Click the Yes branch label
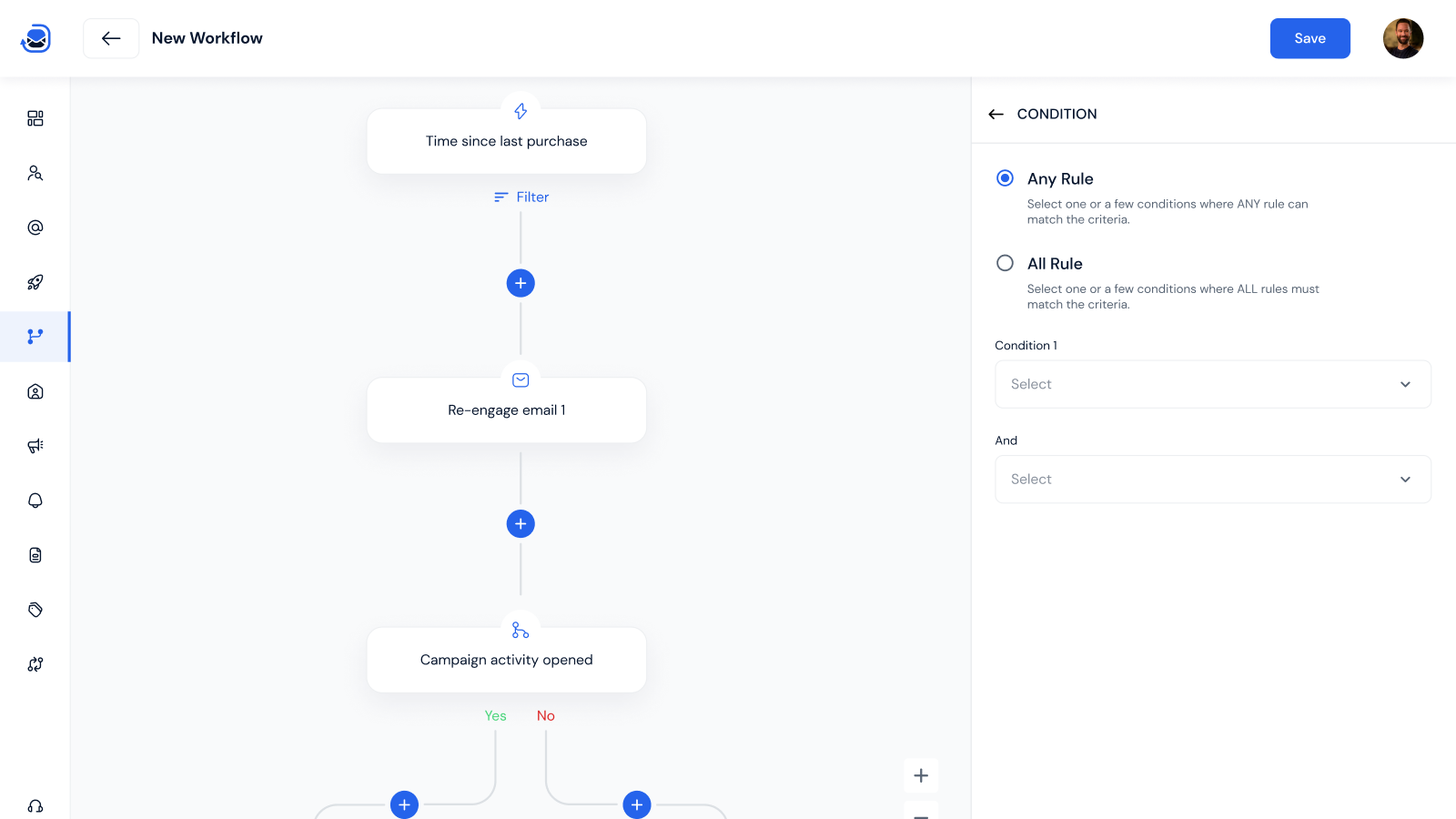The height and width of the screenshot is (819, 1456). 495,715
